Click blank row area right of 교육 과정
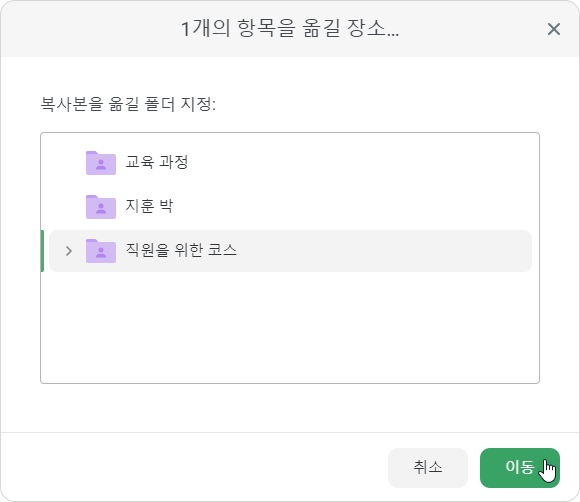Image resolution: width=580 pixels, height=502 pixels. pyautogui.click(x=361, y=163)
